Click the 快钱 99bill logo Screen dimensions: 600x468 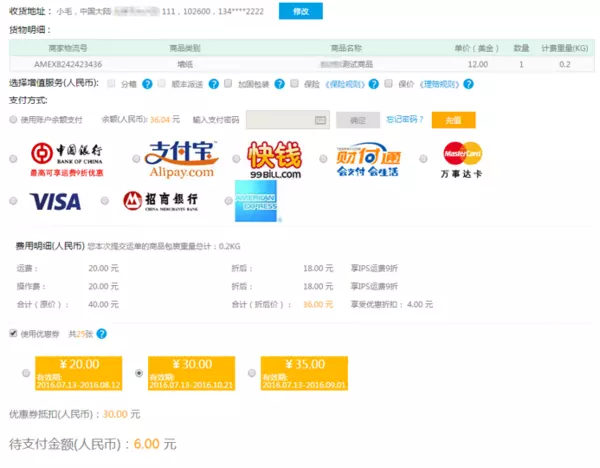pos(275,159)
